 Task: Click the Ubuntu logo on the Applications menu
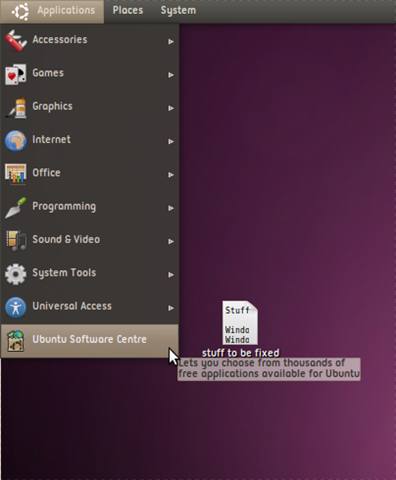[20, 11]
